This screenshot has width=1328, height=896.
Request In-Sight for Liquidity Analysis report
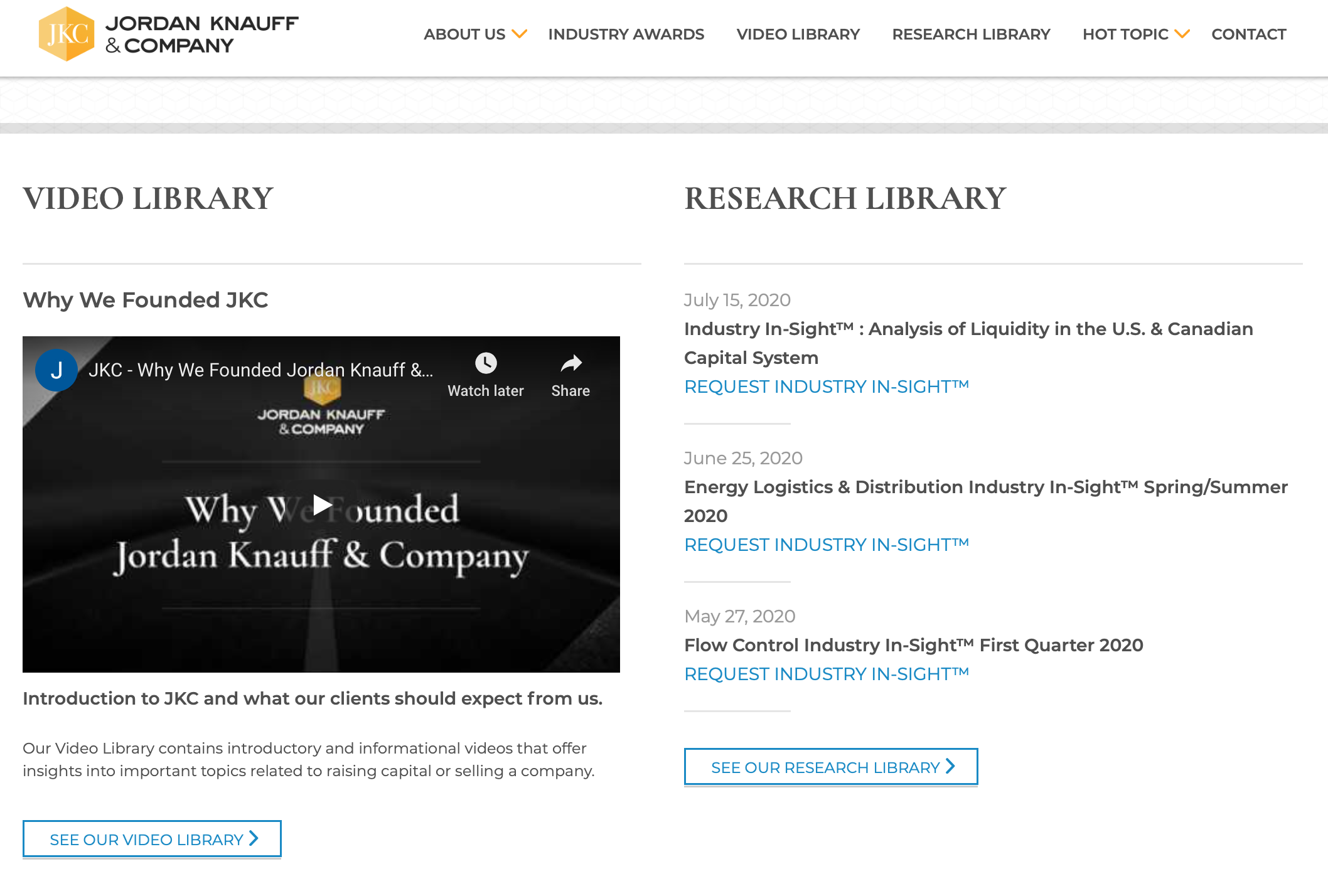pyautogui.click(x=827, y=387)
